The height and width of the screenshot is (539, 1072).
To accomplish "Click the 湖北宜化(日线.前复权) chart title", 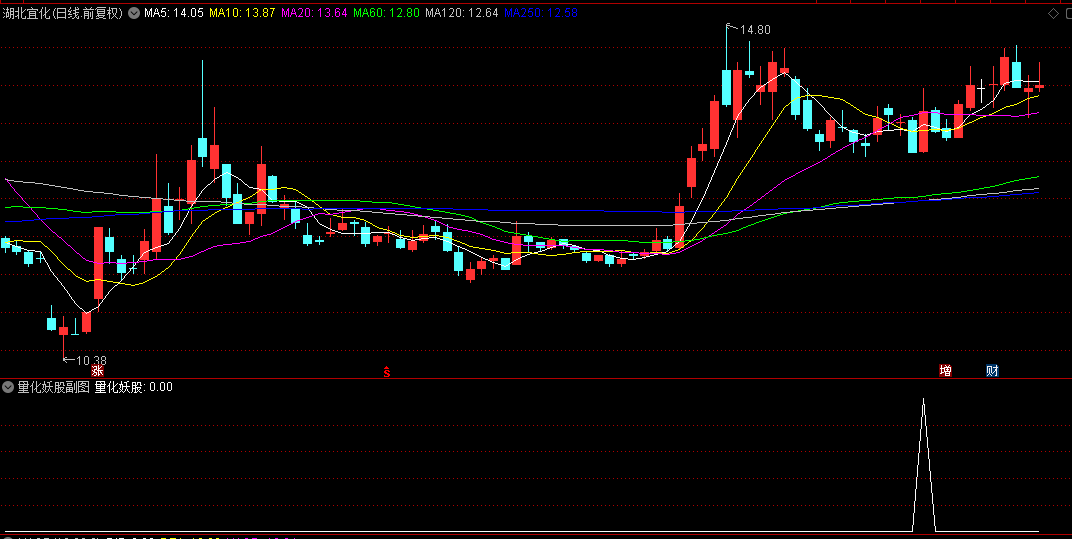I will (63, 12).
